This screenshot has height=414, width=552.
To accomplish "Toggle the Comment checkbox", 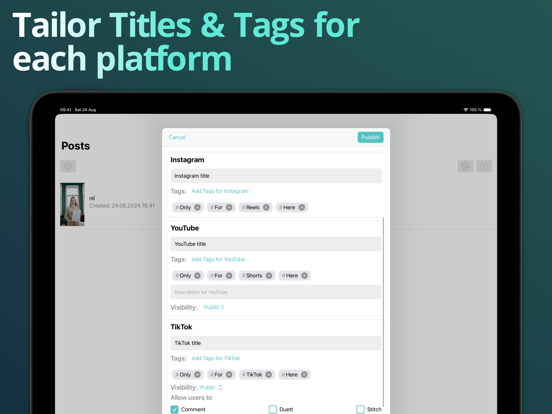I will [x=174, y=409].
